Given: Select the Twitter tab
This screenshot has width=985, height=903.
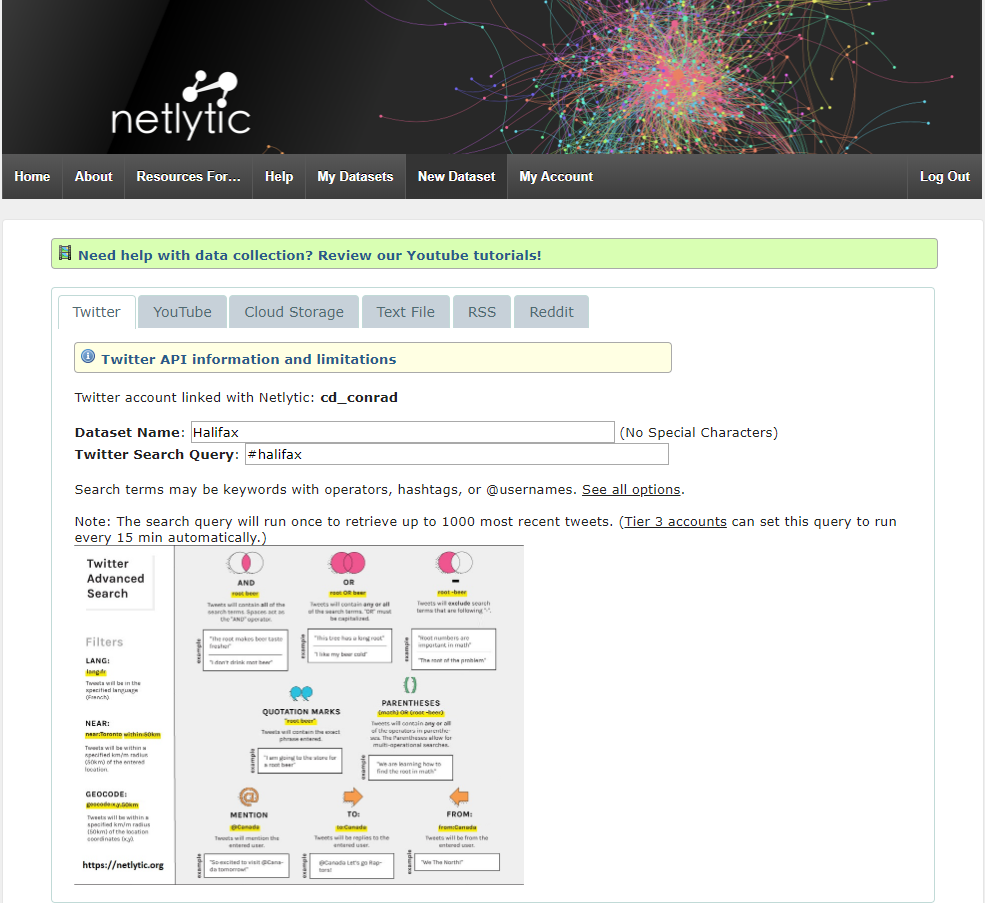Looking at the screenshot, I should (97, 312).
